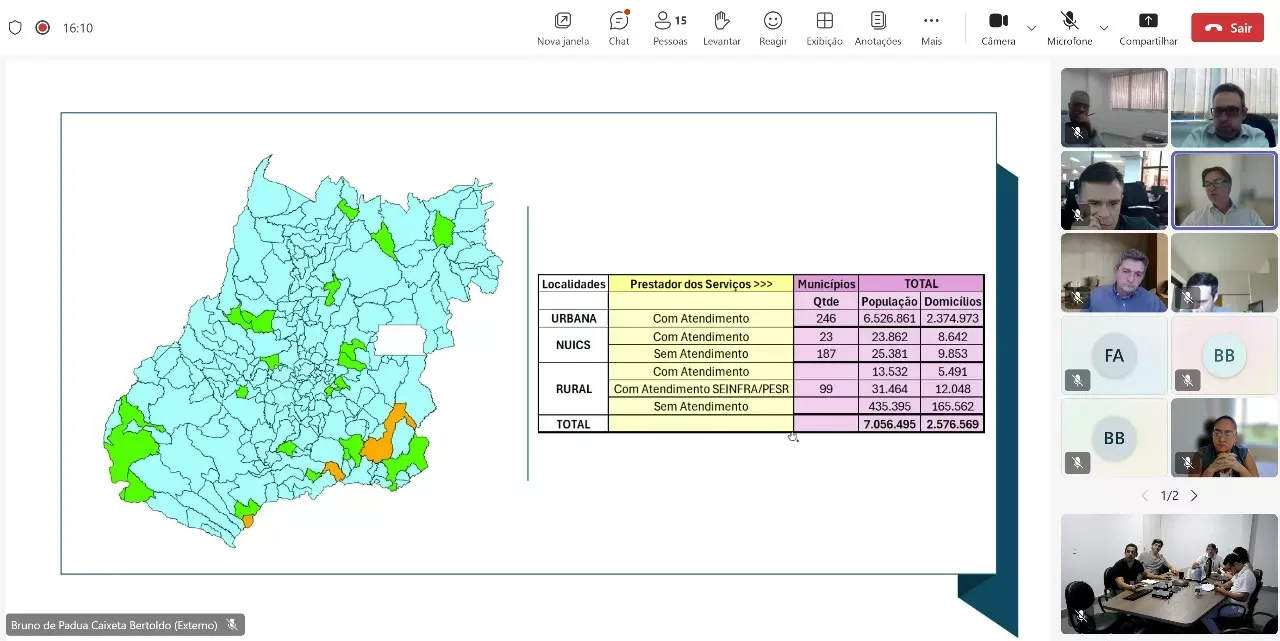Viewport: 1280px width, 641px height.
Task: Show the Pessoas participants list
Action: pos(670,28)
